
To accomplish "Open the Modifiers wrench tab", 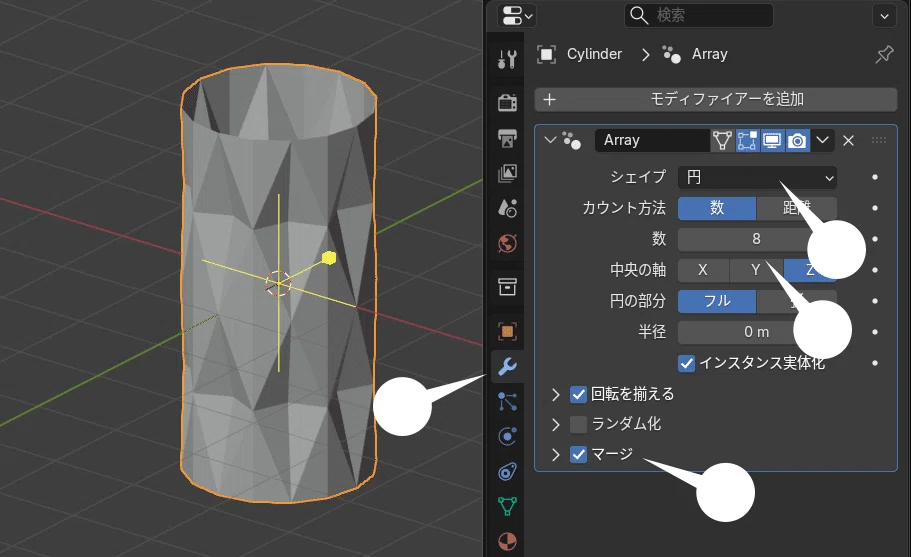I will tap(507, 366).
